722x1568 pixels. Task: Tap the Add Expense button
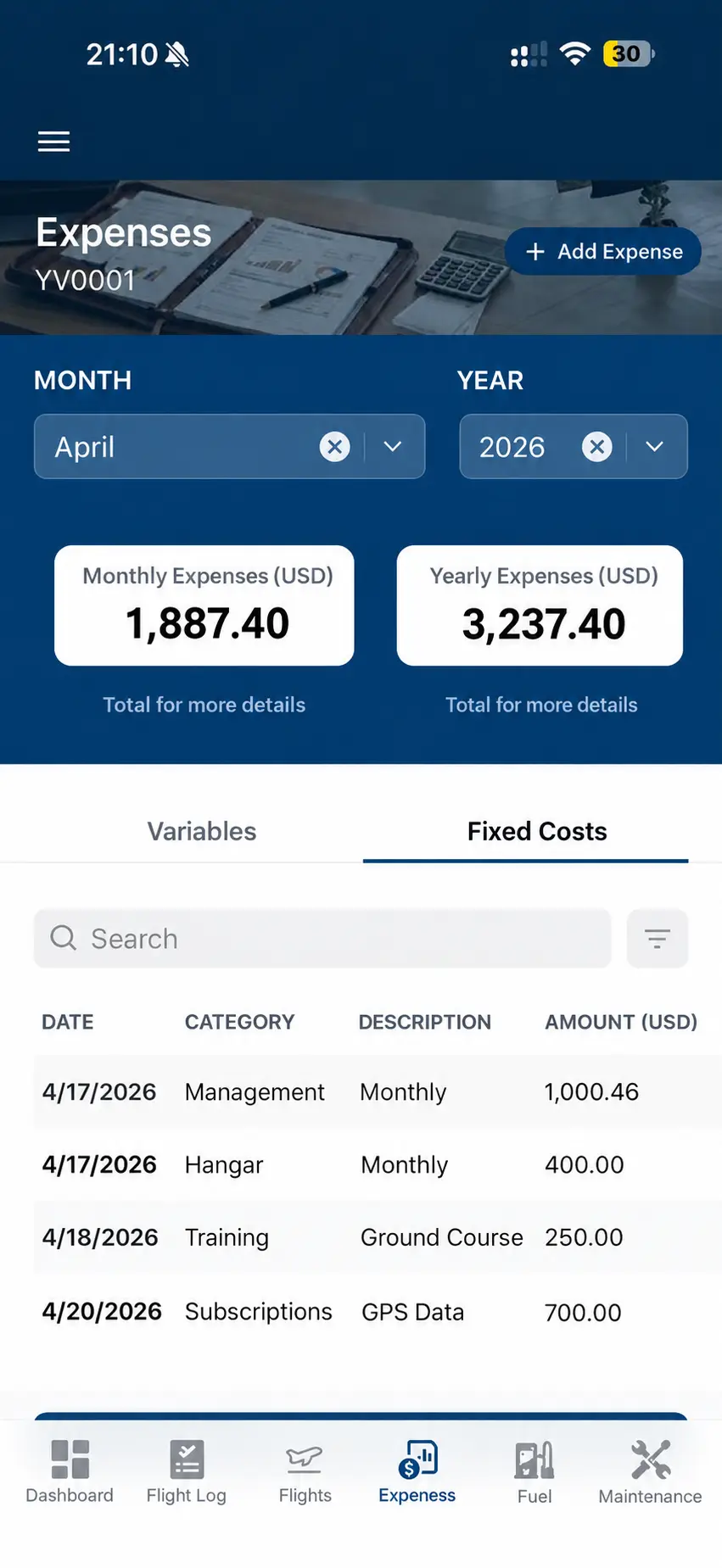(603, 251)
